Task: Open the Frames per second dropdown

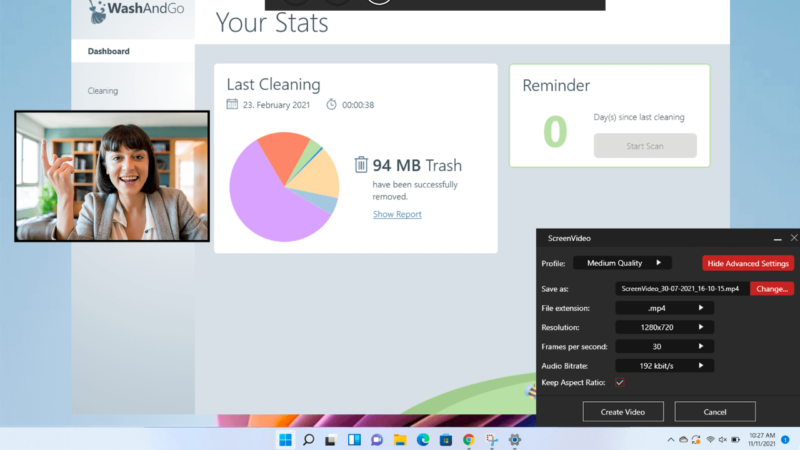Action: coord(664,346)
